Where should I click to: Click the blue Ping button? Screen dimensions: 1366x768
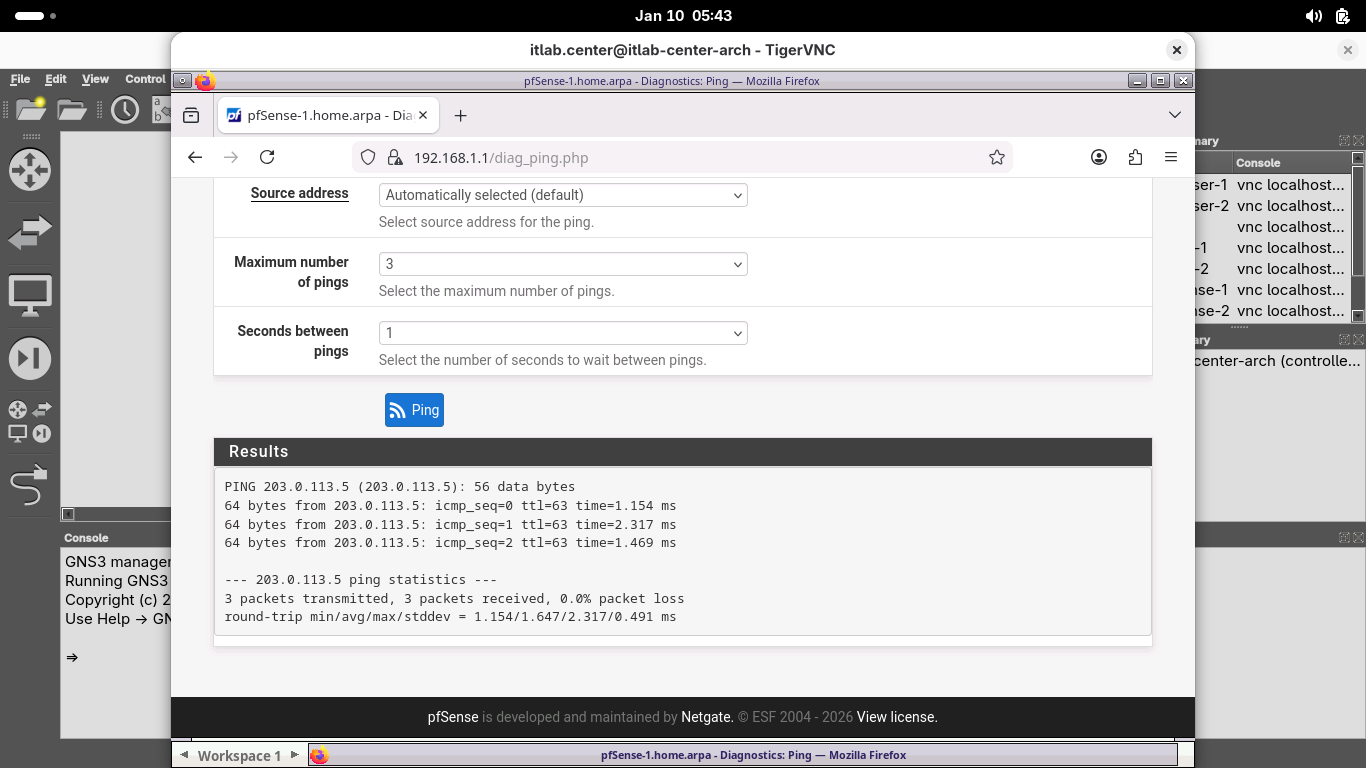414,410
